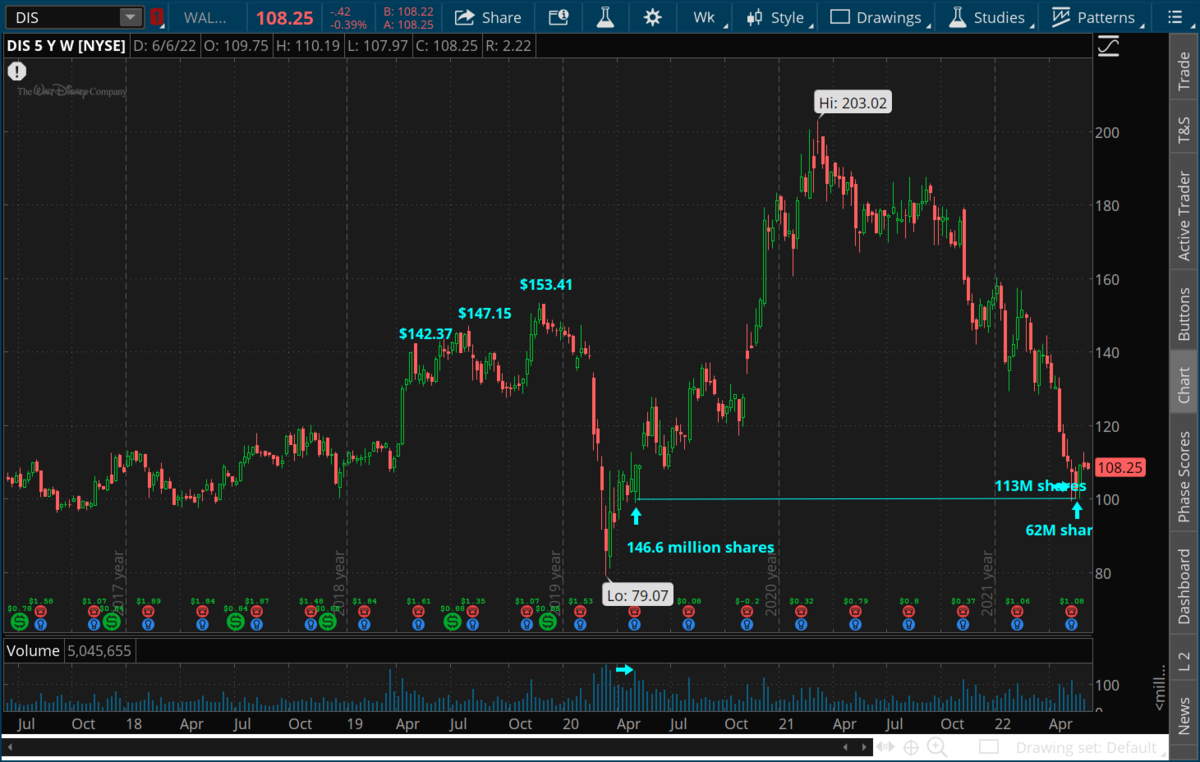Image resolution: width=1200 pixels, height=762 pixels.
Task: Click the red symbol link icon beside DIS
Action: [x=157, y=17]
